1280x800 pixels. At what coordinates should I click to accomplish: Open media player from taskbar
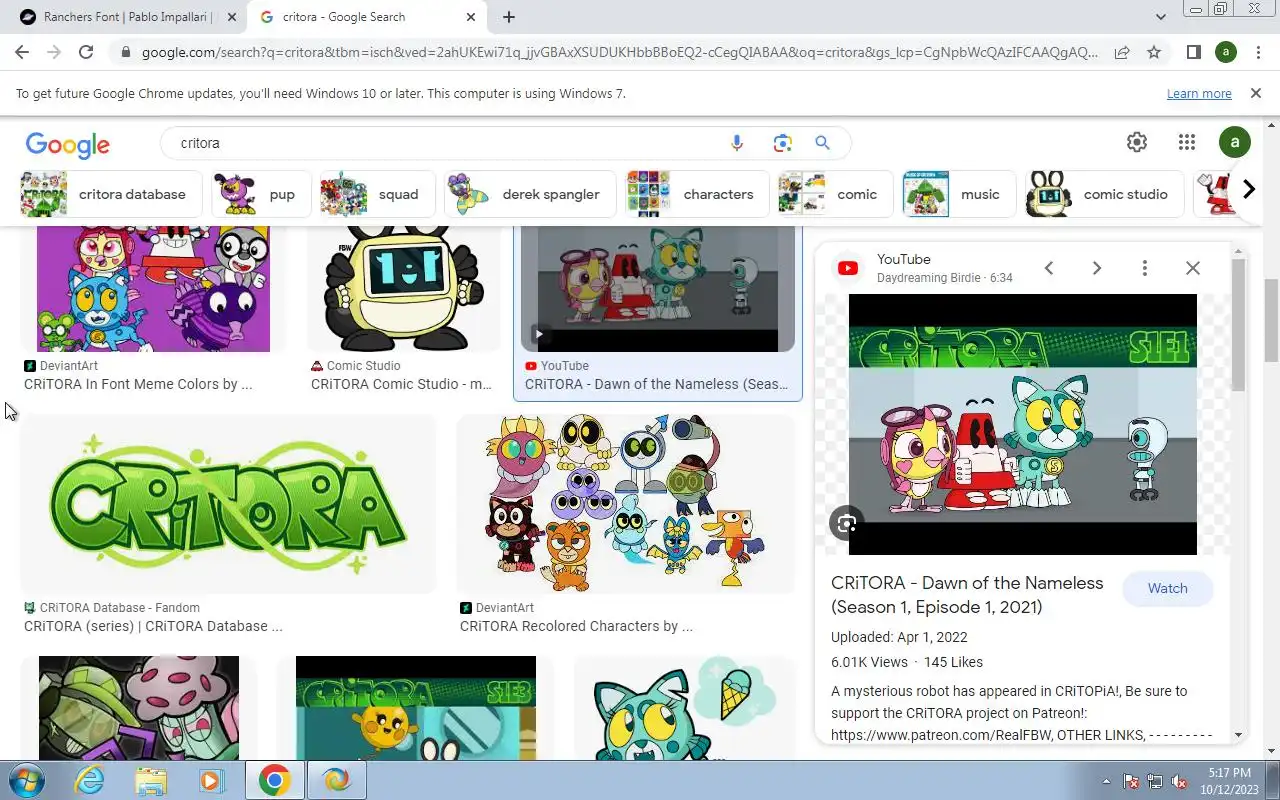coord(212,780)
